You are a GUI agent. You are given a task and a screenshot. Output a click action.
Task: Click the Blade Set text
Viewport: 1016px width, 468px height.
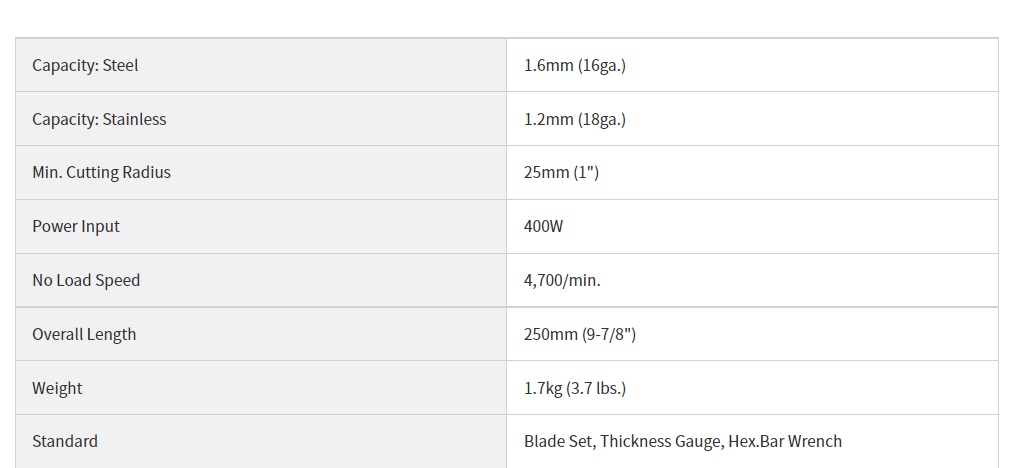point(557,441)
